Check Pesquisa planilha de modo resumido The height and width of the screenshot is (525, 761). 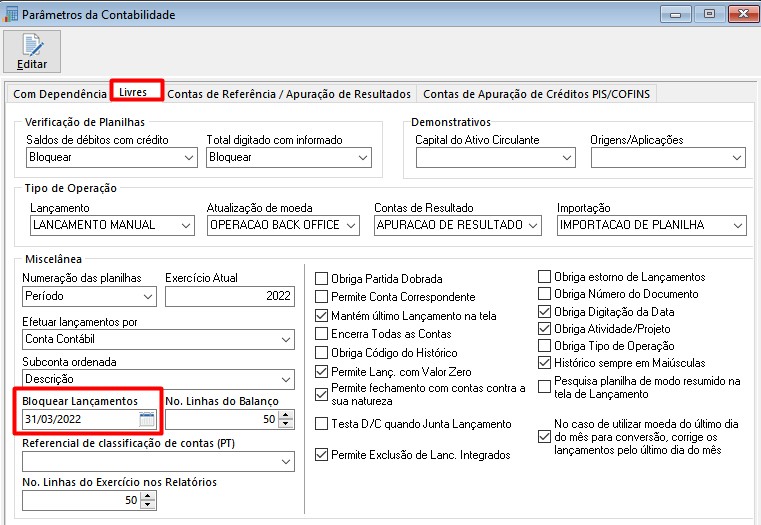(545, 387)
